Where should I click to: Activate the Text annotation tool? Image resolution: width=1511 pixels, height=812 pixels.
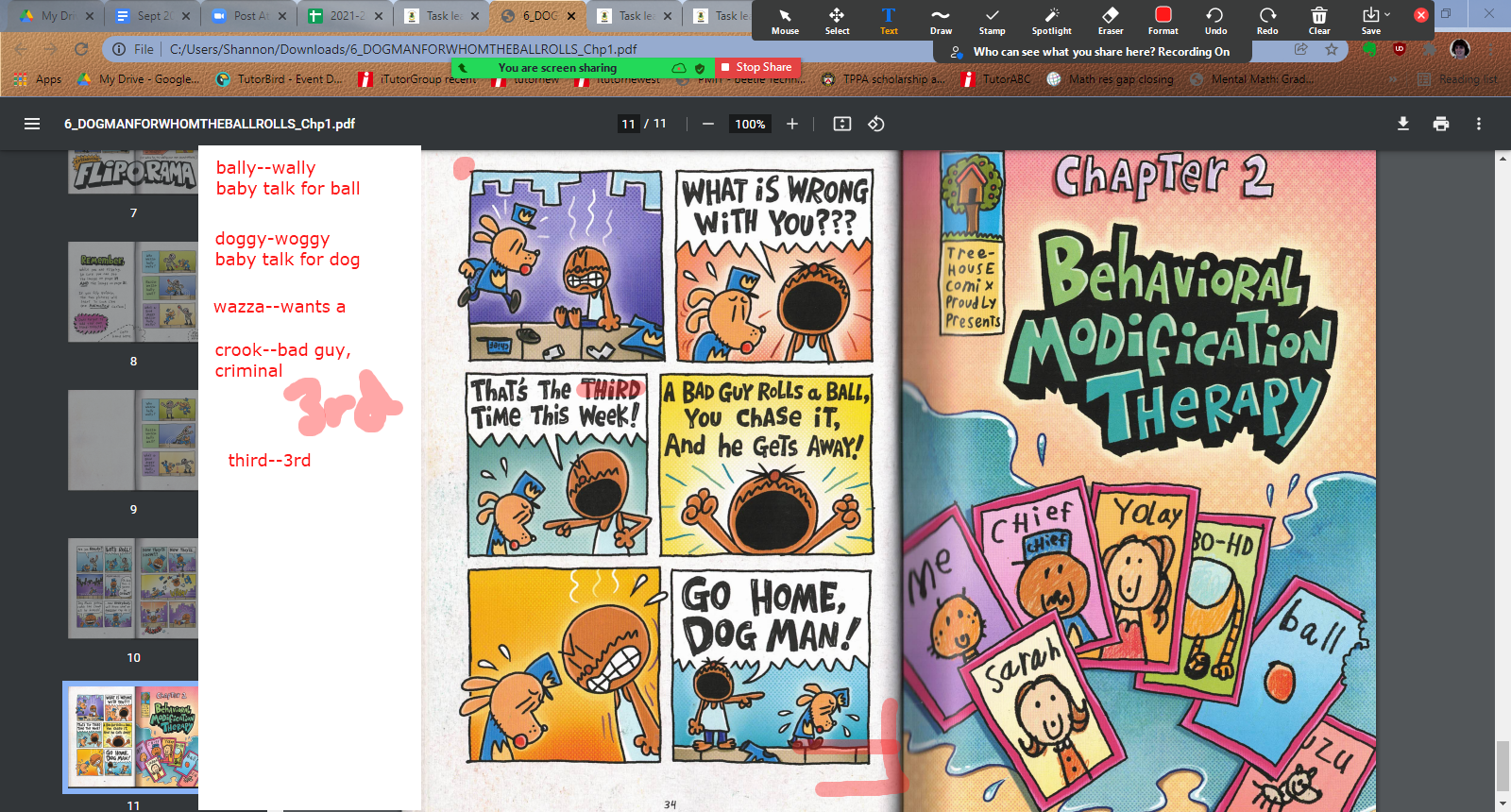[x=889, y=21]
